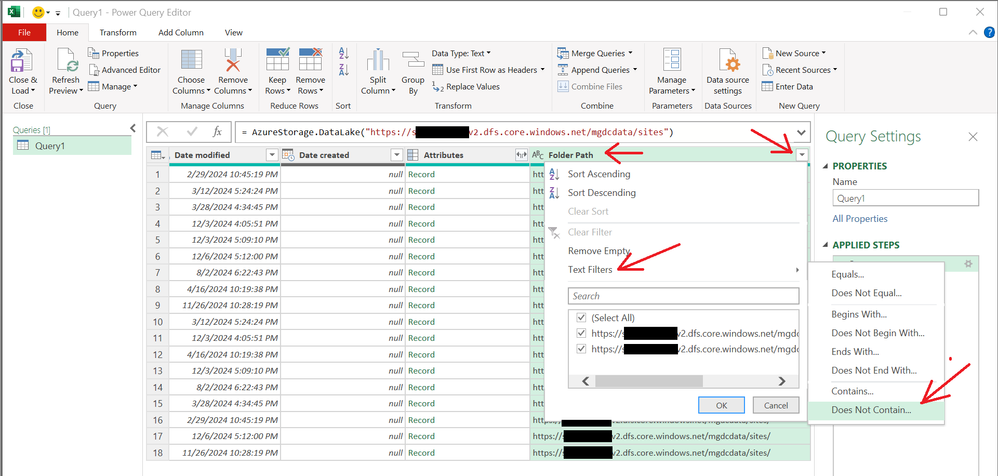Click the Refresh Preview icon
The image size is (998, 476).
click(x=66, y=61)
